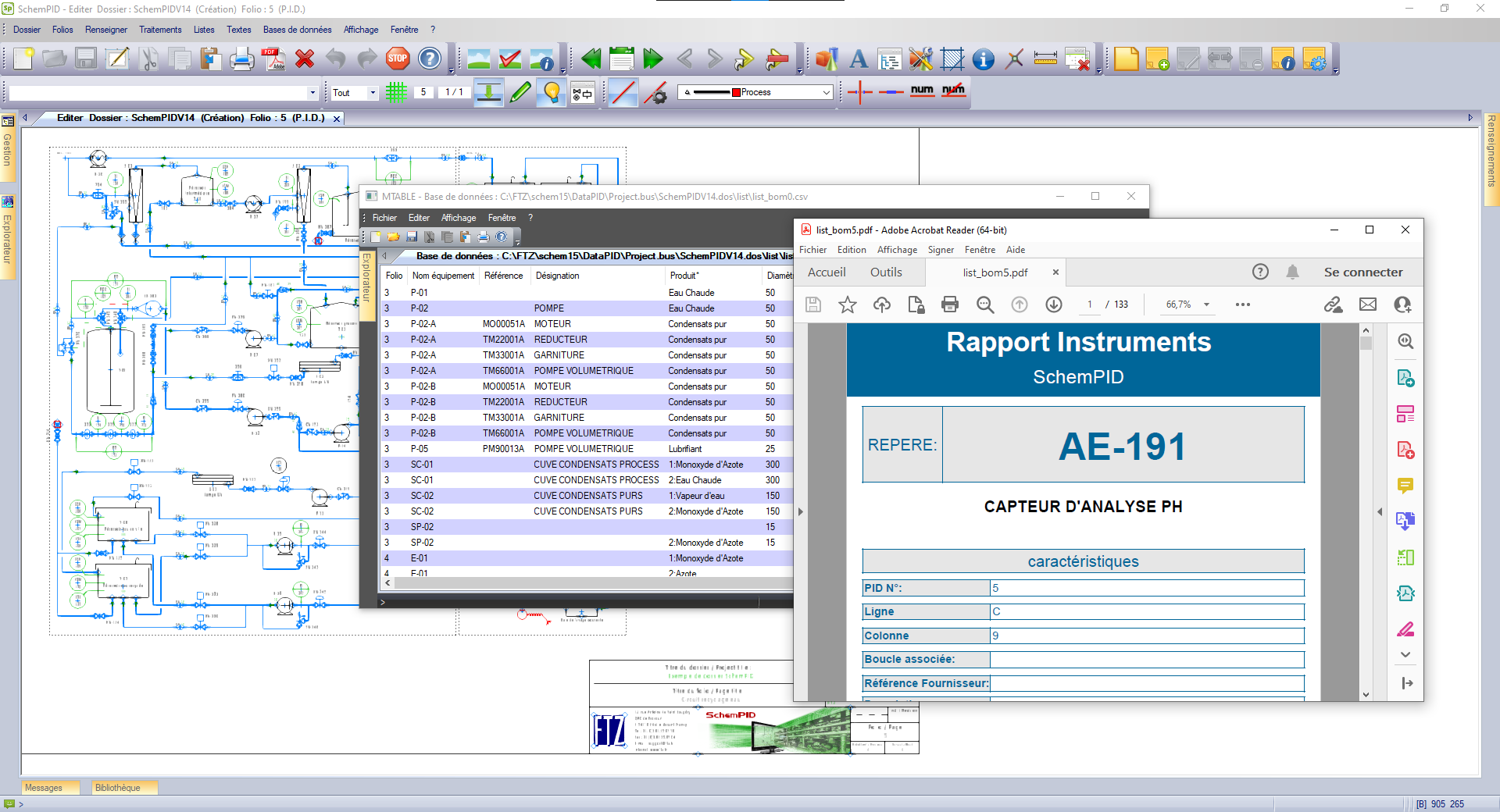Open Editer menu in MTABLE window
Viewport: 1500px width, 812px height.
click(x=419, y=218)
